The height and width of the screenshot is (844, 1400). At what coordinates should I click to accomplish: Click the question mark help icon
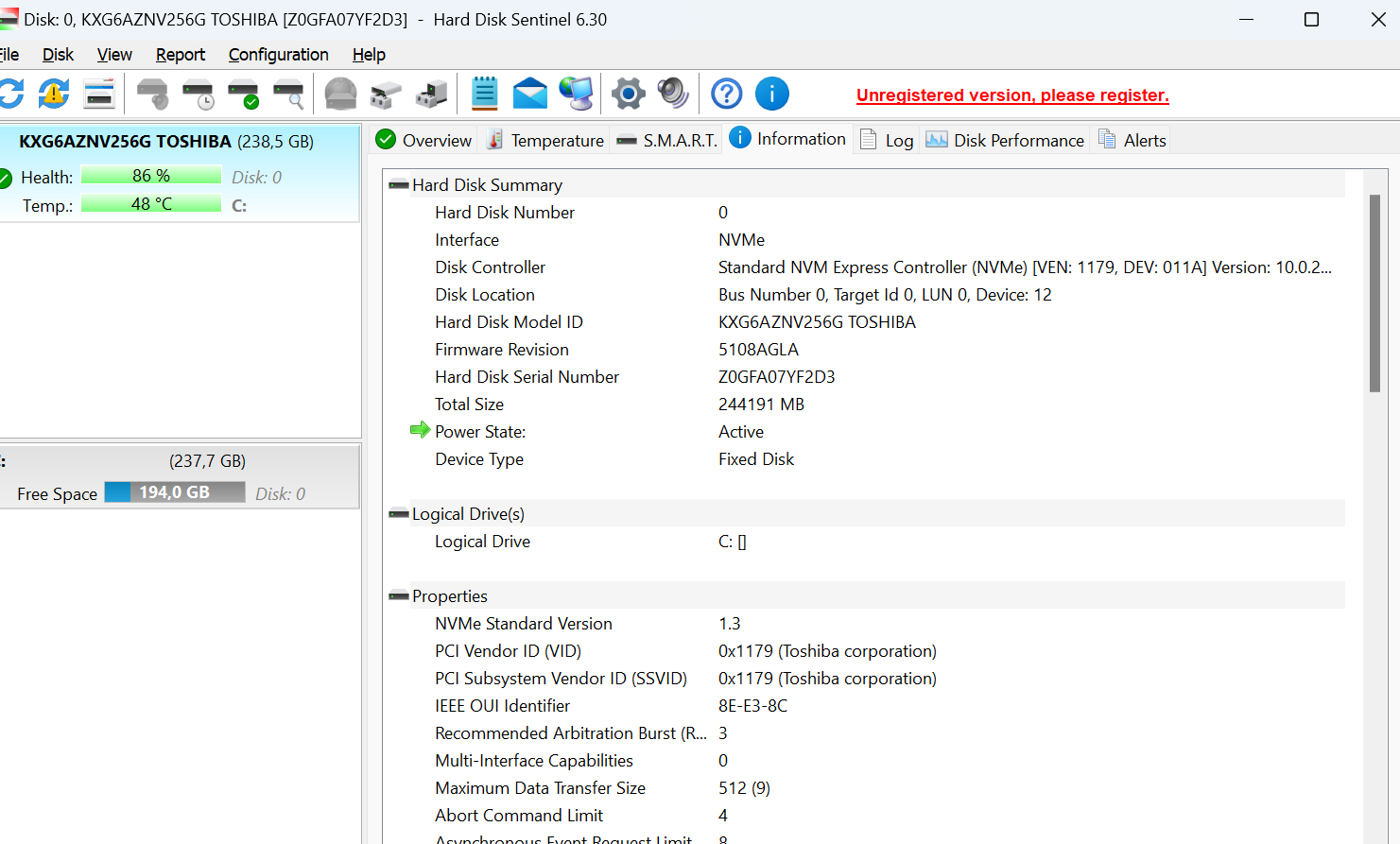726,94
